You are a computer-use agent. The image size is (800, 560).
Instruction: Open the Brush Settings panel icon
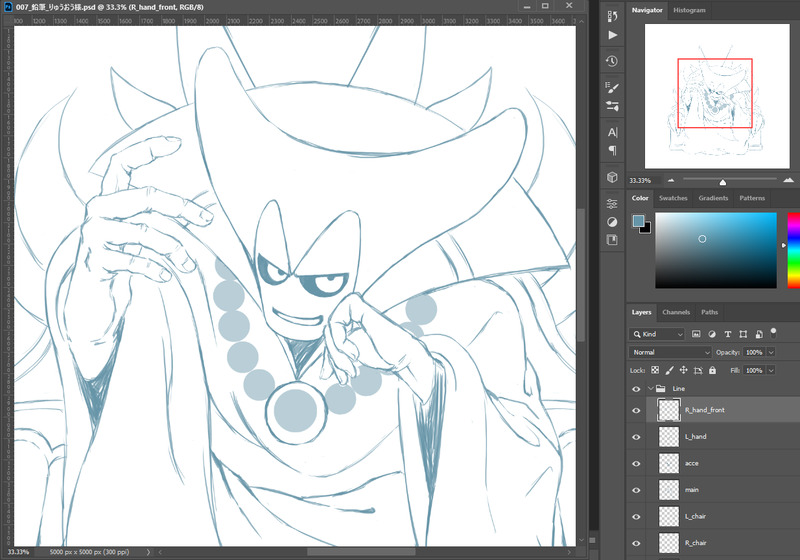pyautogui.click(x=612, y=88)
